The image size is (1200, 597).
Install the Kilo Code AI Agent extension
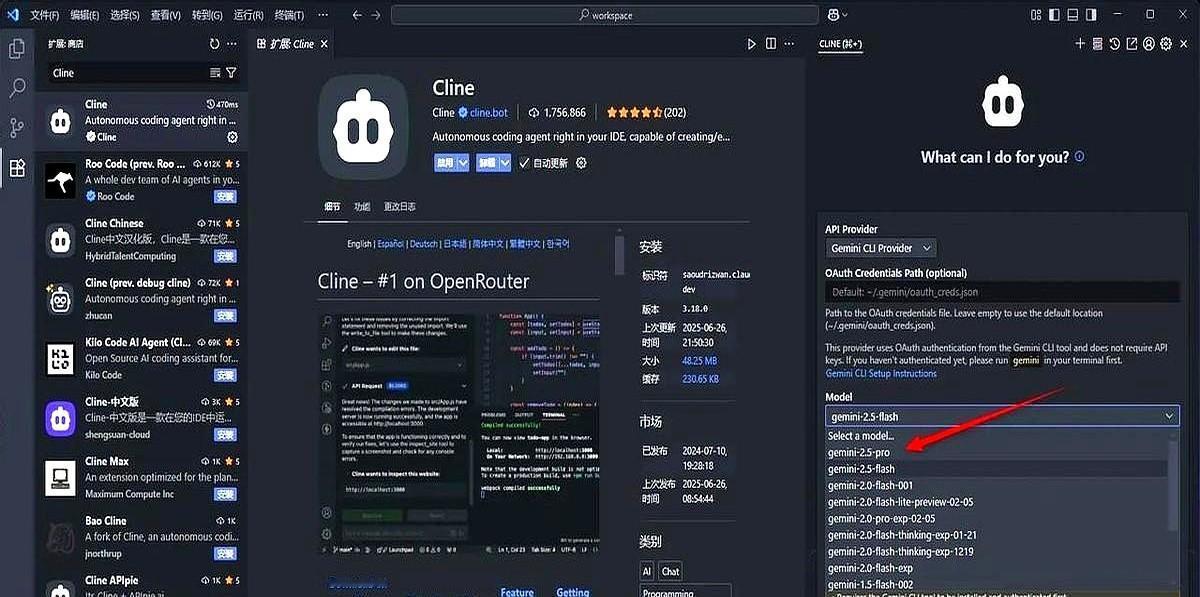[225, 375]
